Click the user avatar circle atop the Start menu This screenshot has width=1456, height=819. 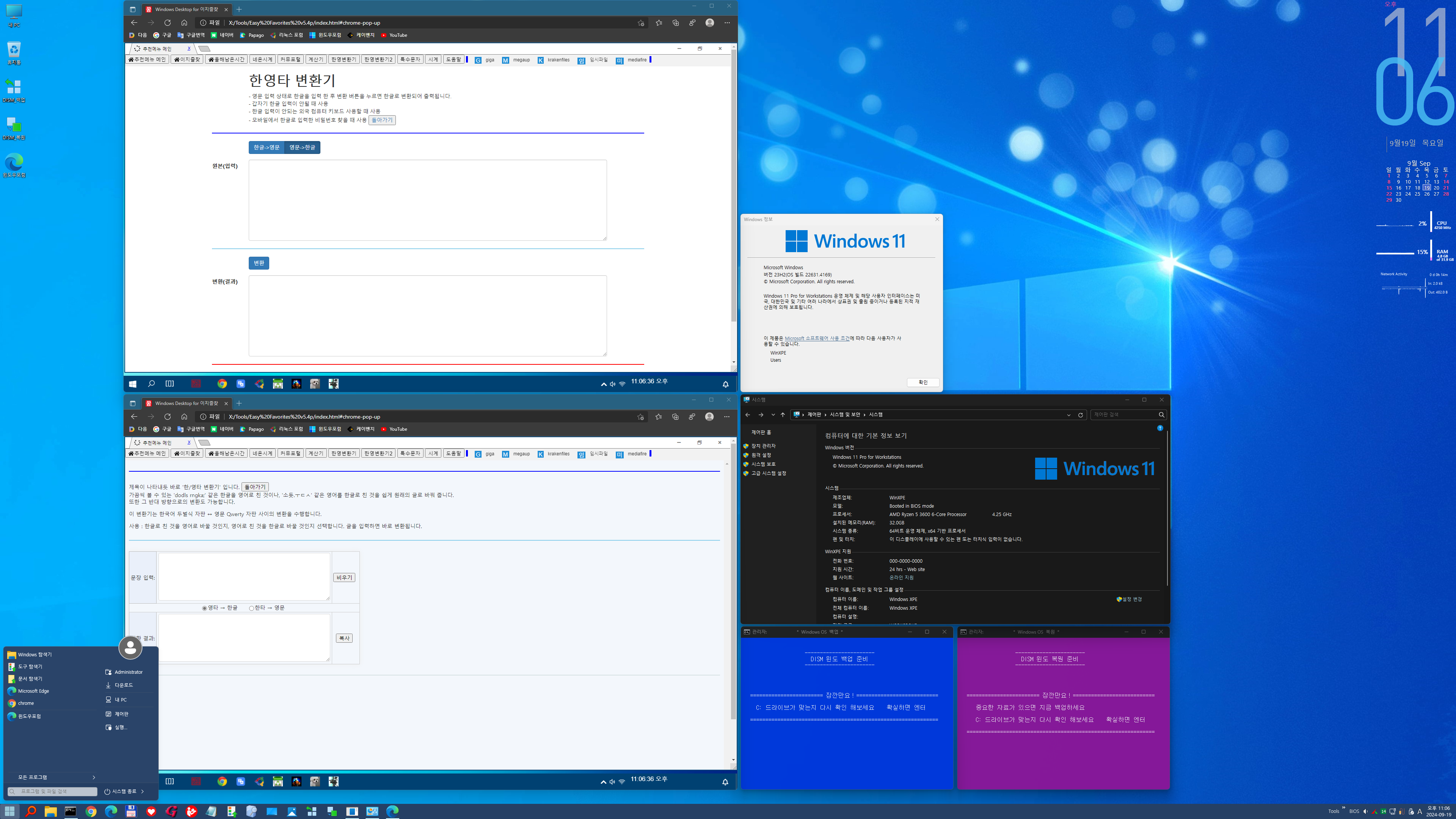(130, 647)
